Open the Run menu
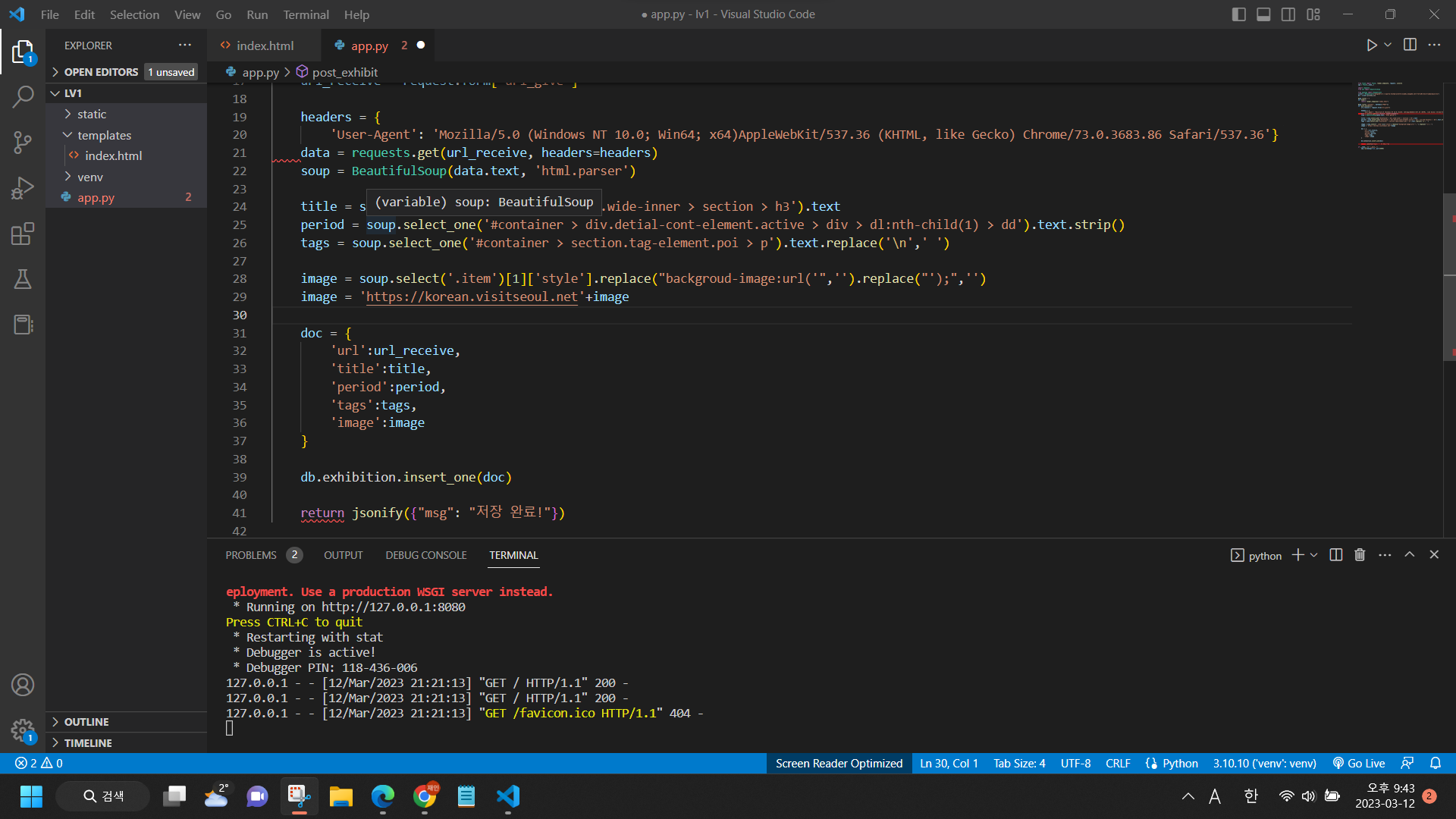1456x819 pixels. 257,14
